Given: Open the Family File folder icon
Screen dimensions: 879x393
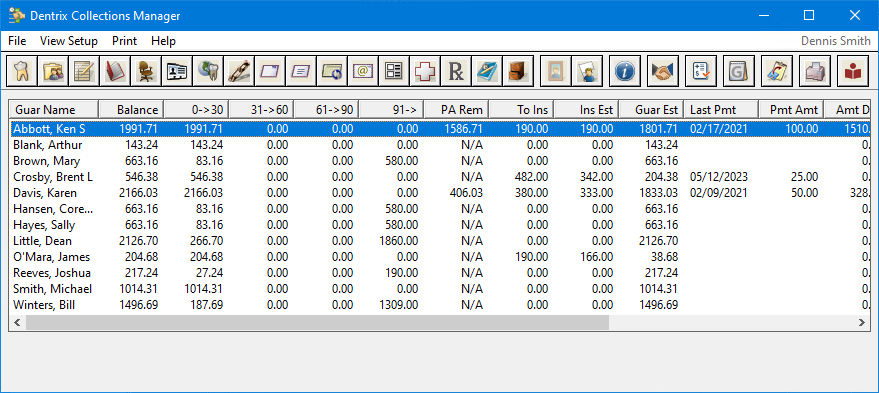Looking at the screenshot, I should coord(53,71).
